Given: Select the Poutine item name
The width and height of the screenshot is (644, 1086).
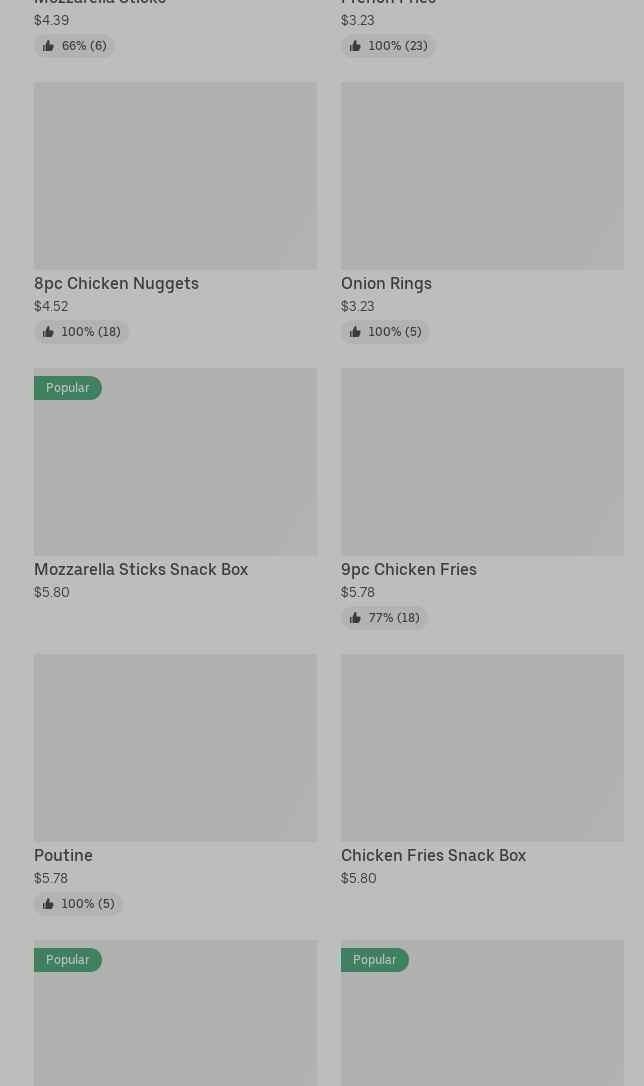Looking at the screenshot, I should [x=63, y=855].
